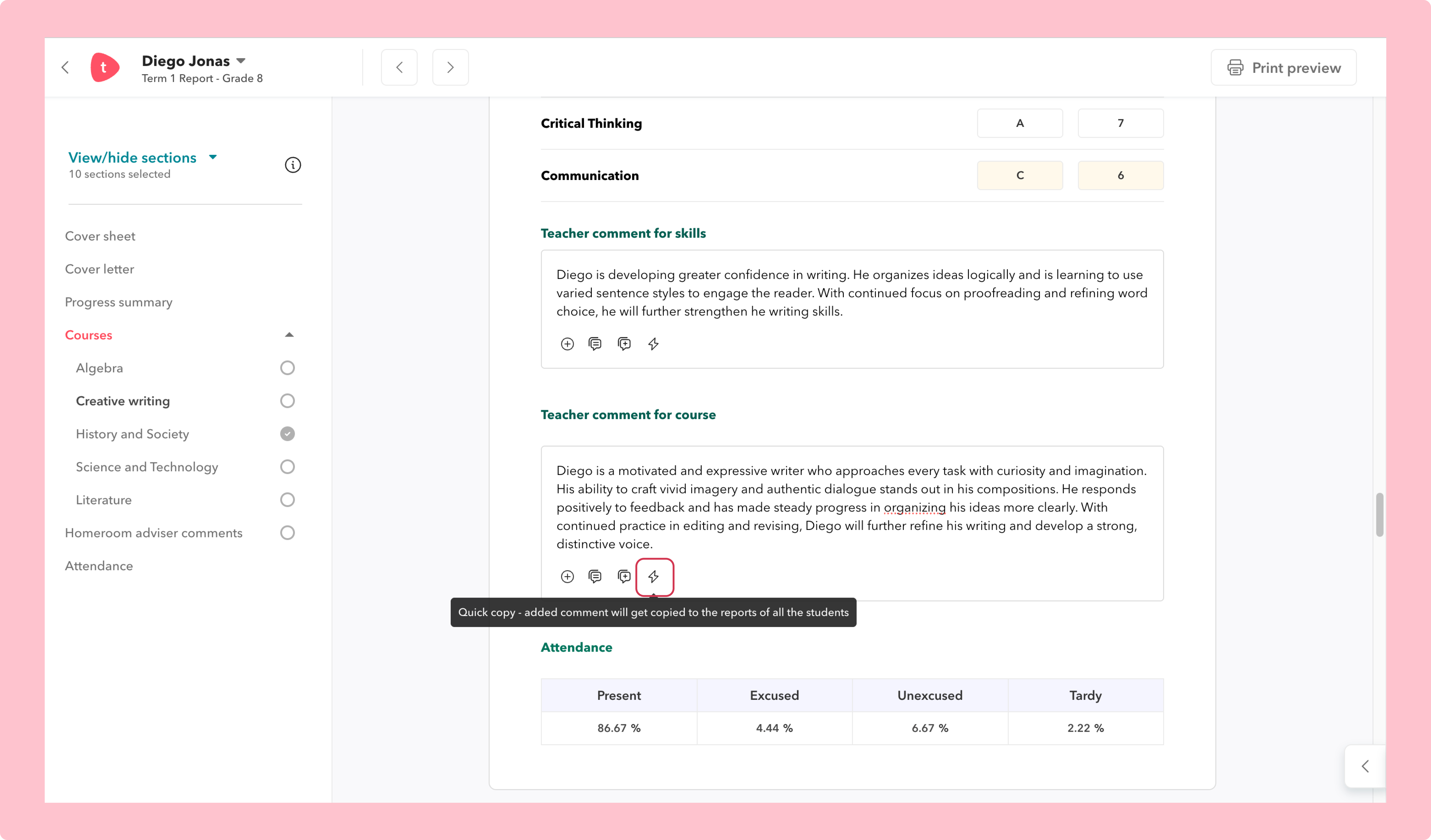Image resolution: width=1431 pixels, height=840 pixels.
Task: Click the Excused attendance column header
Action: click(x=775, y=695)
